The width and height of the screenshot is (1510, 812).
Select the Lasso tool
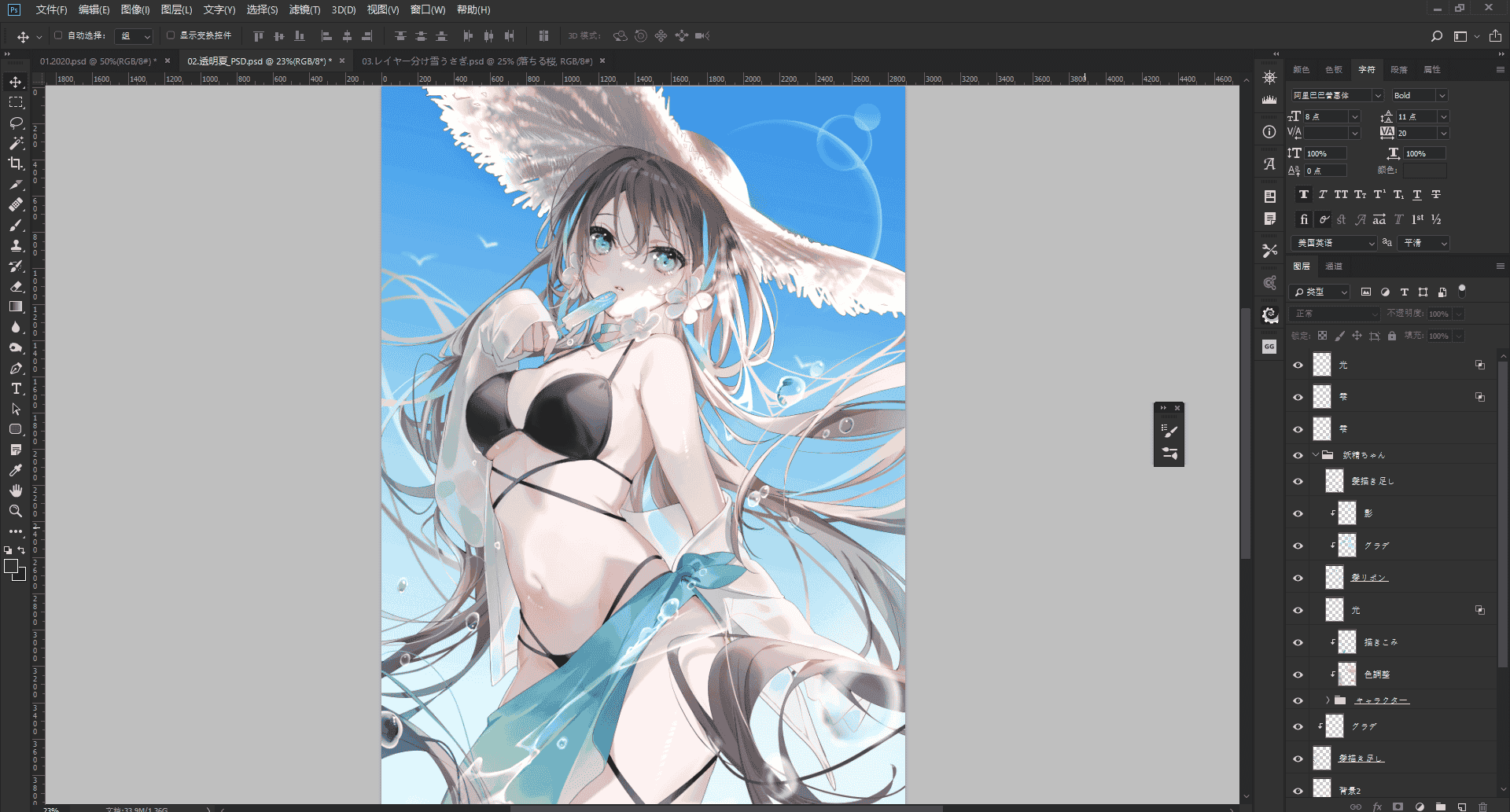(x=16, y=123)
